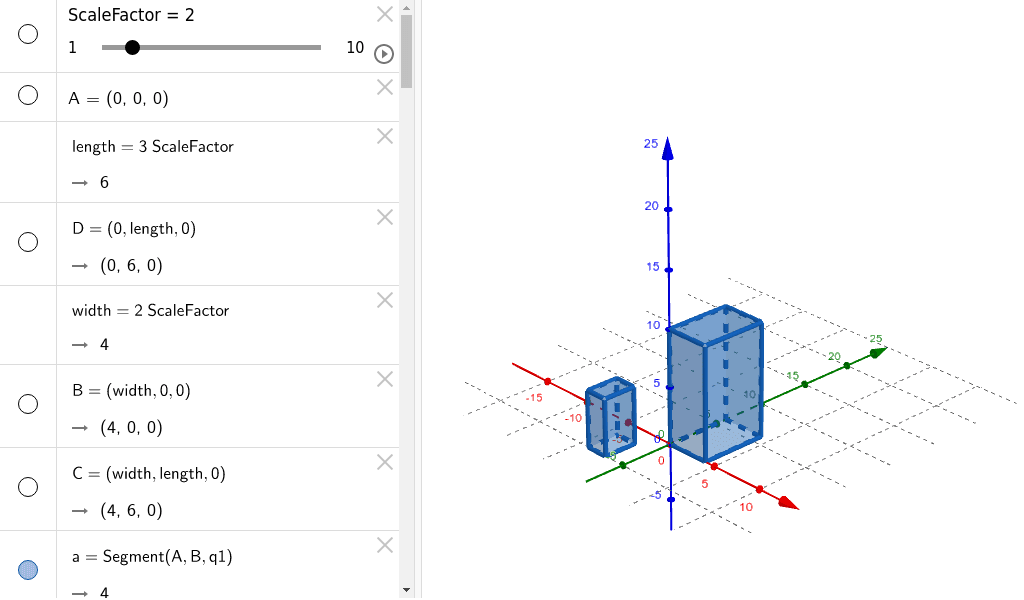Toggle point C's visibility circle
This screenshot has width=1024, height=600.
[x=27, y=487]
